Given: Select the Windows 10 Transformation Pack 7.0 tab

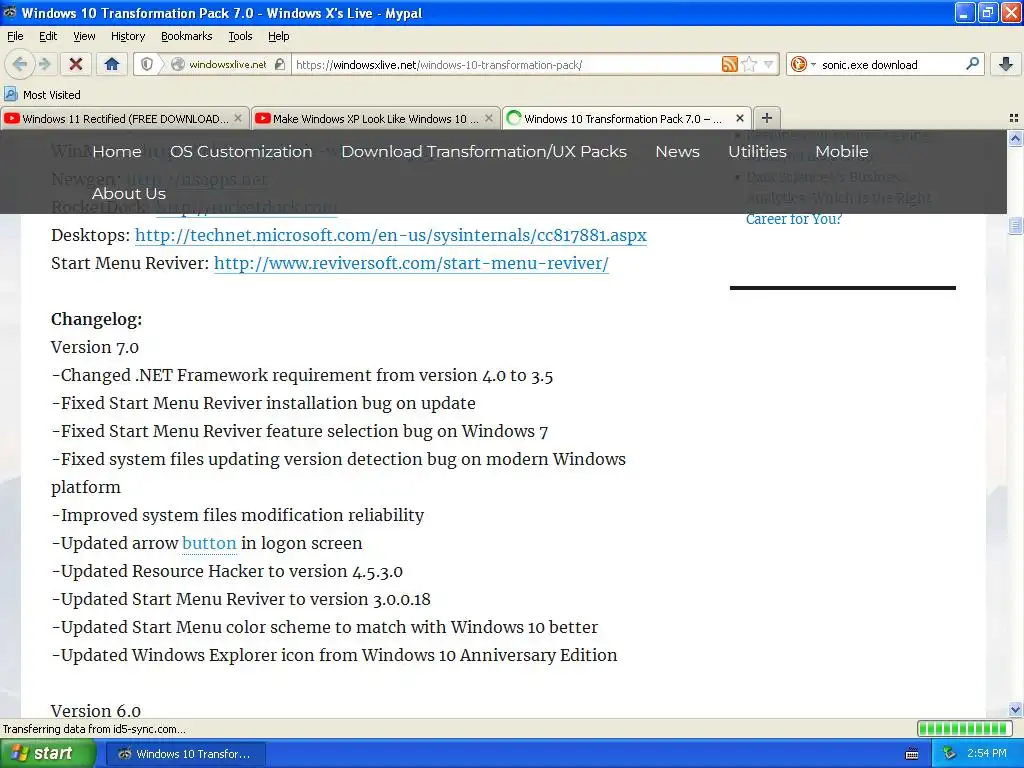Looking at the screenshot, I should (626, 118).
